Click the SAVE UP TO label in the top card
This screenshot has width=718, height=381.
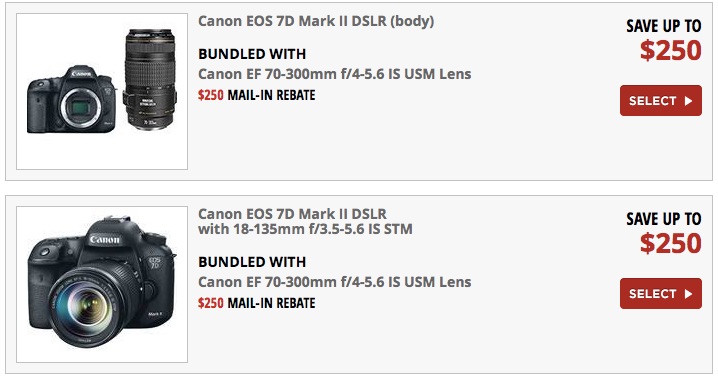(664, 26)
